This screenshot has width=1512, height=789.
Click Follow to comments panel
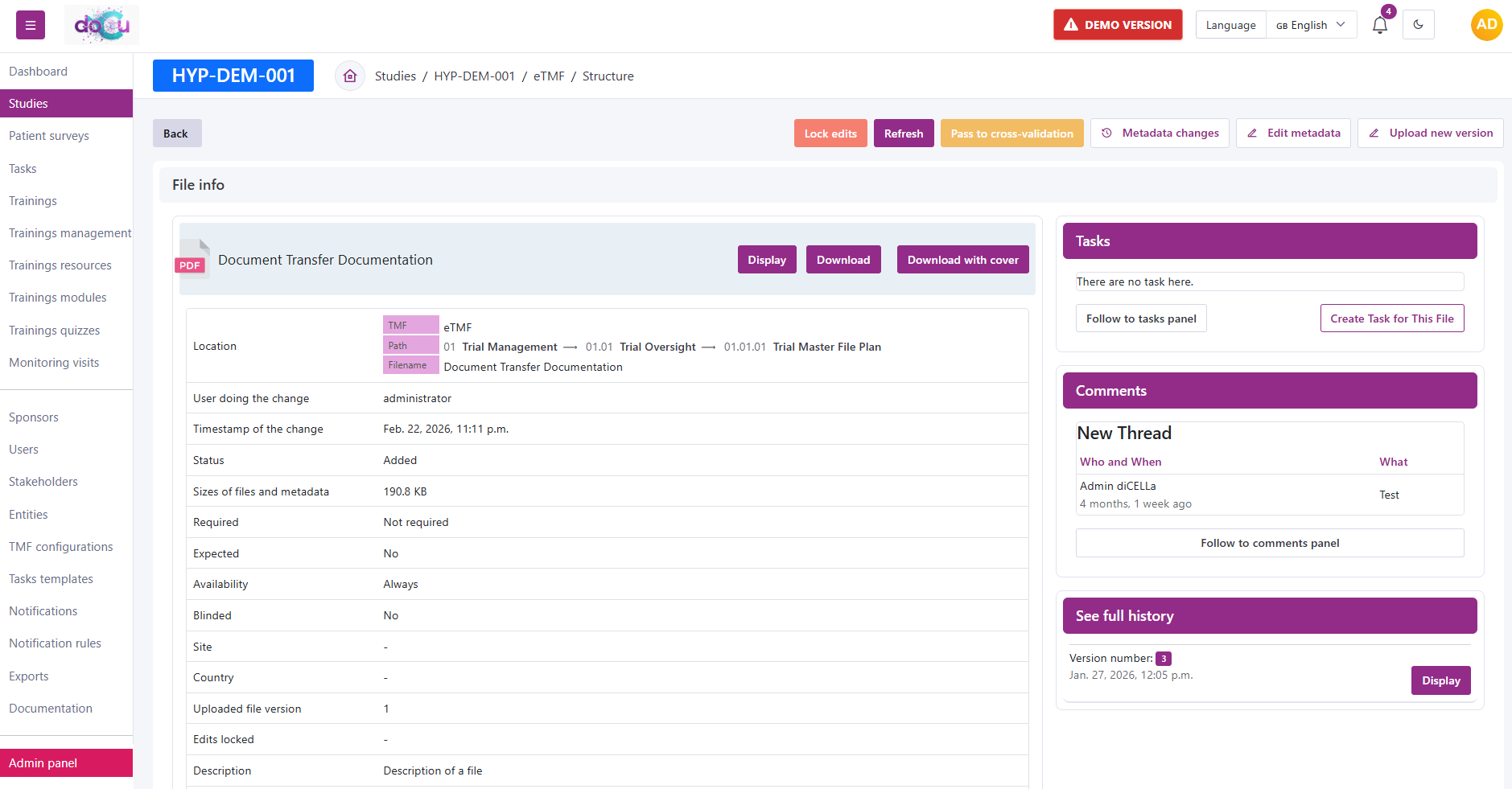pyautogui.click(x=1270, y=543)
